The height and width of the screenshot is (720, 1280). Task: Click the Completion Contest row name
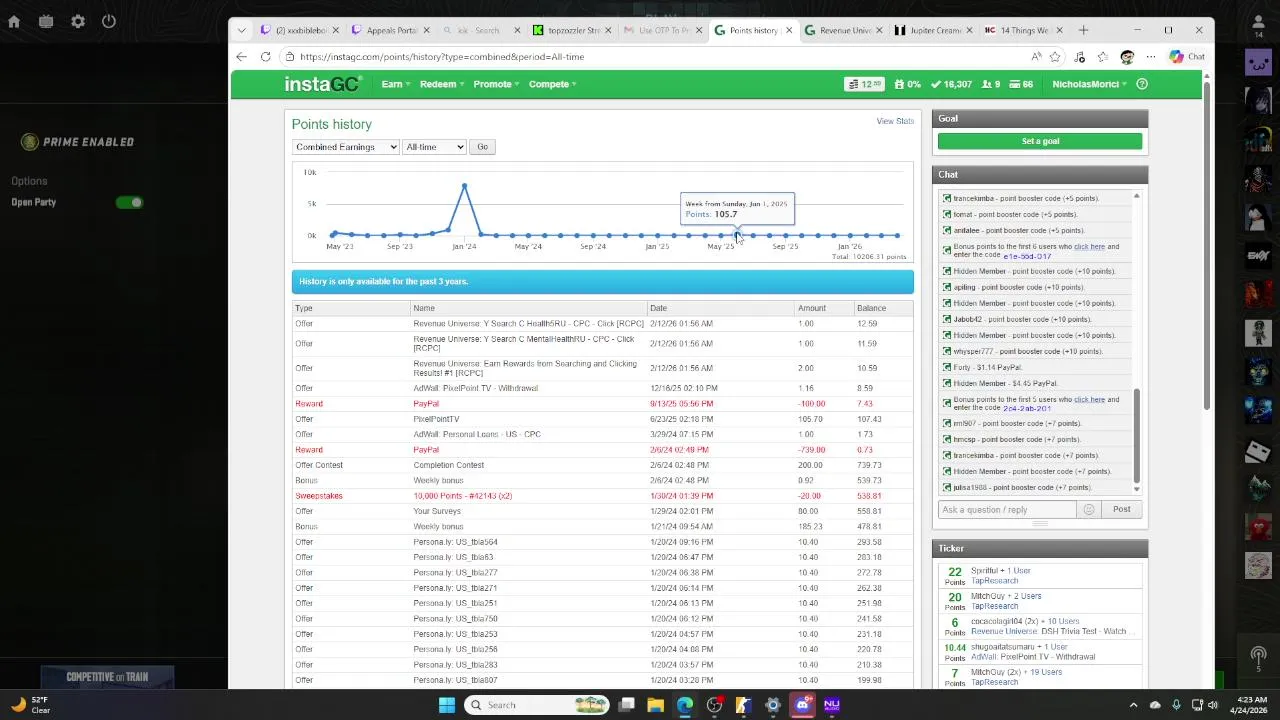click(x=448, y=465)
